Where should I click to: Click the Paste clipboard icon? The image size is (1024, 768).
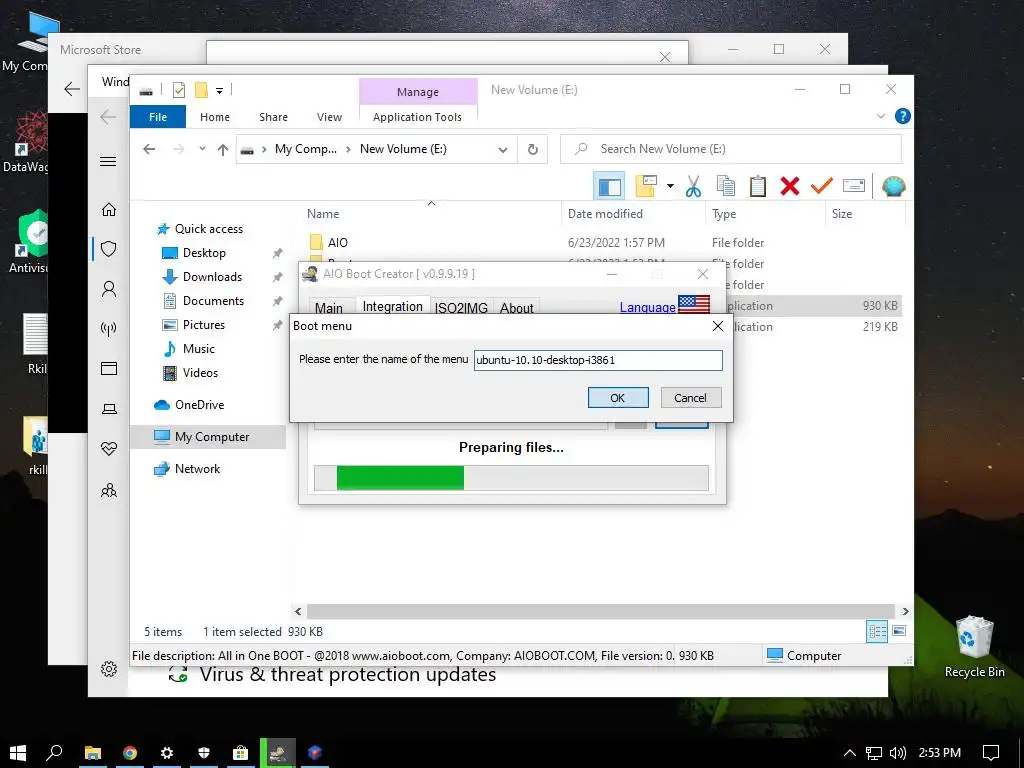point(758,186)
